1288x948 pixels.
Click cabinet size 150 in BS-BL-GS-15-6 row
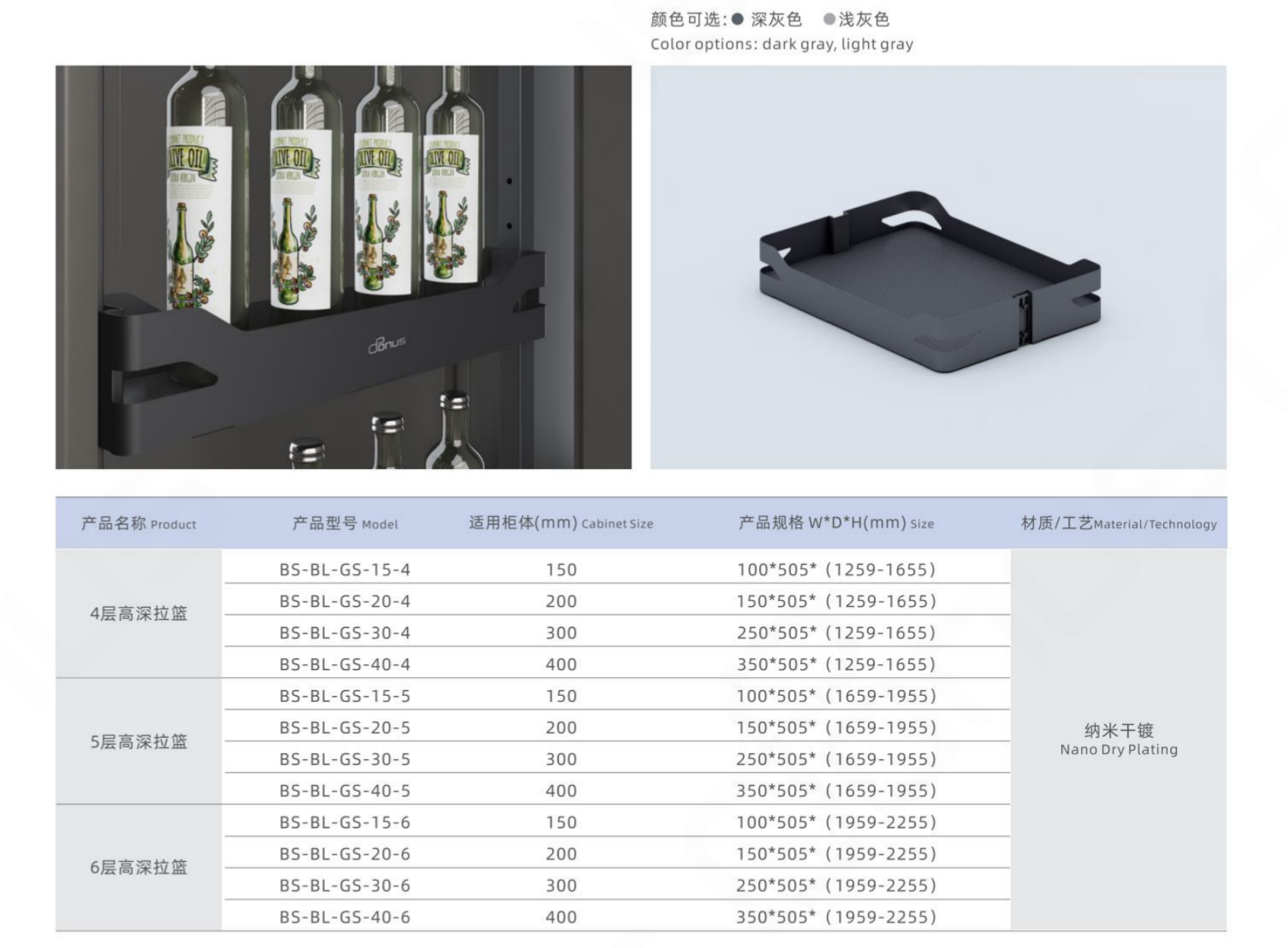coord(561,822)
